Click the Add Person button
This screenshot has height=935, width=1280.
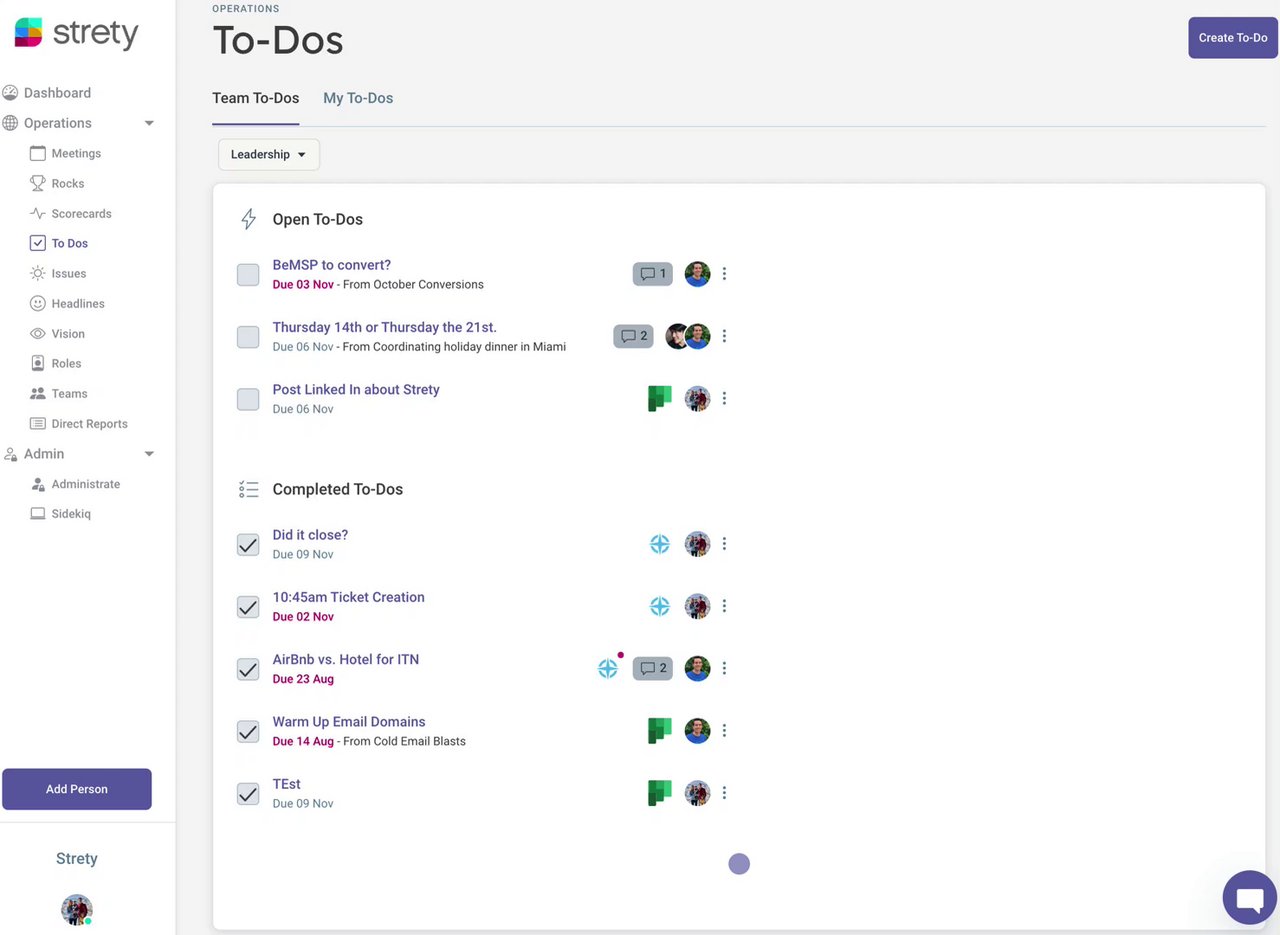[77, 789]
